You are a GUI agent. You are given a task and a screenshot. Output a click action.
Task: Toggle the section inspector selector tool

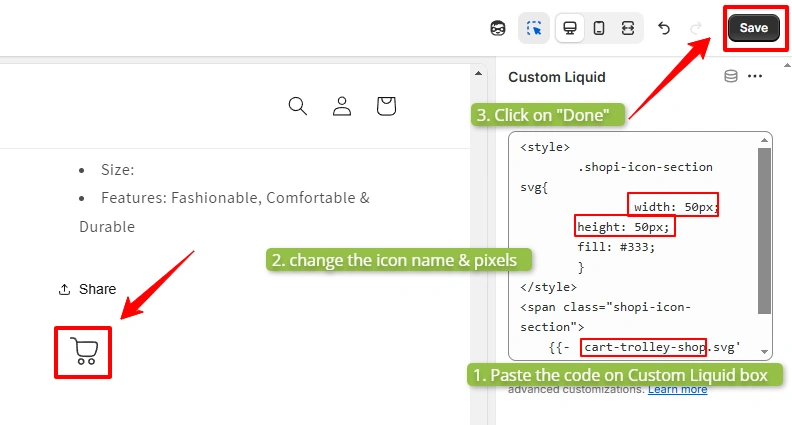534,28
